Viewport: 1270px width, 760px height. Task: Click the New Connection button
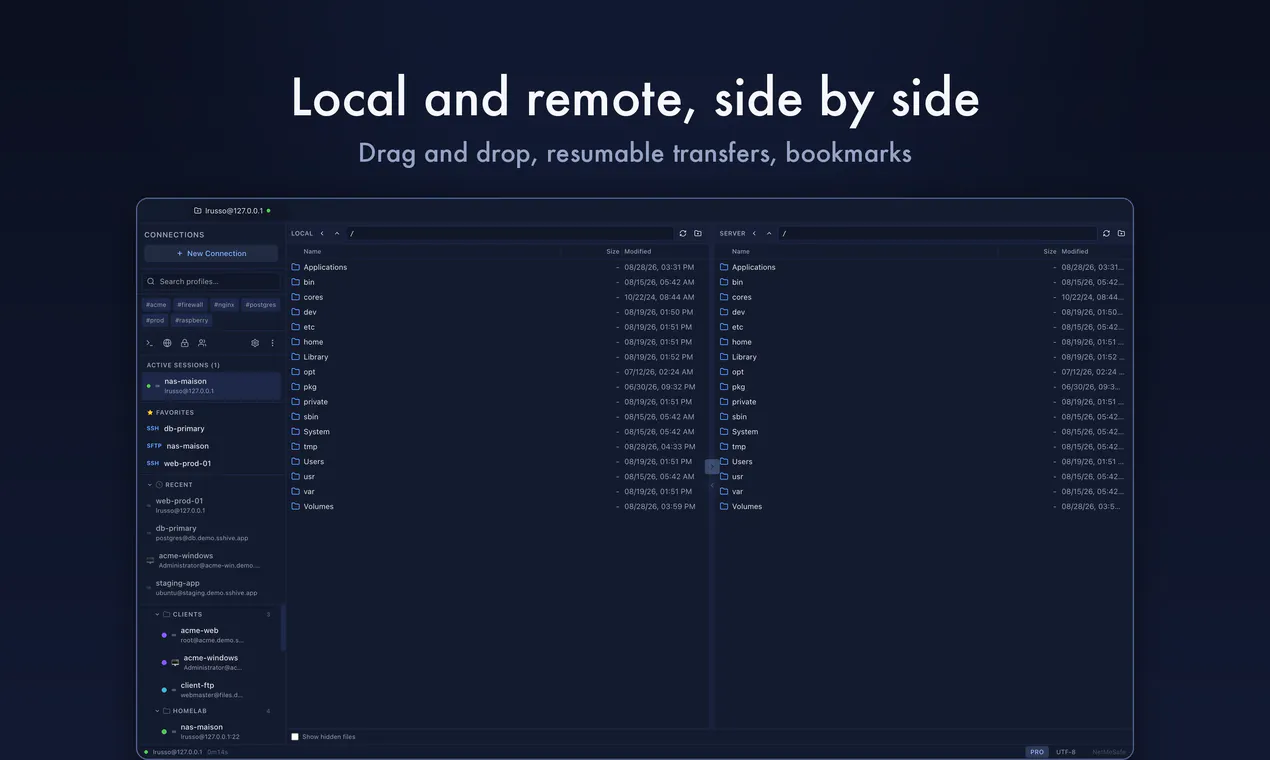(211, 254)
